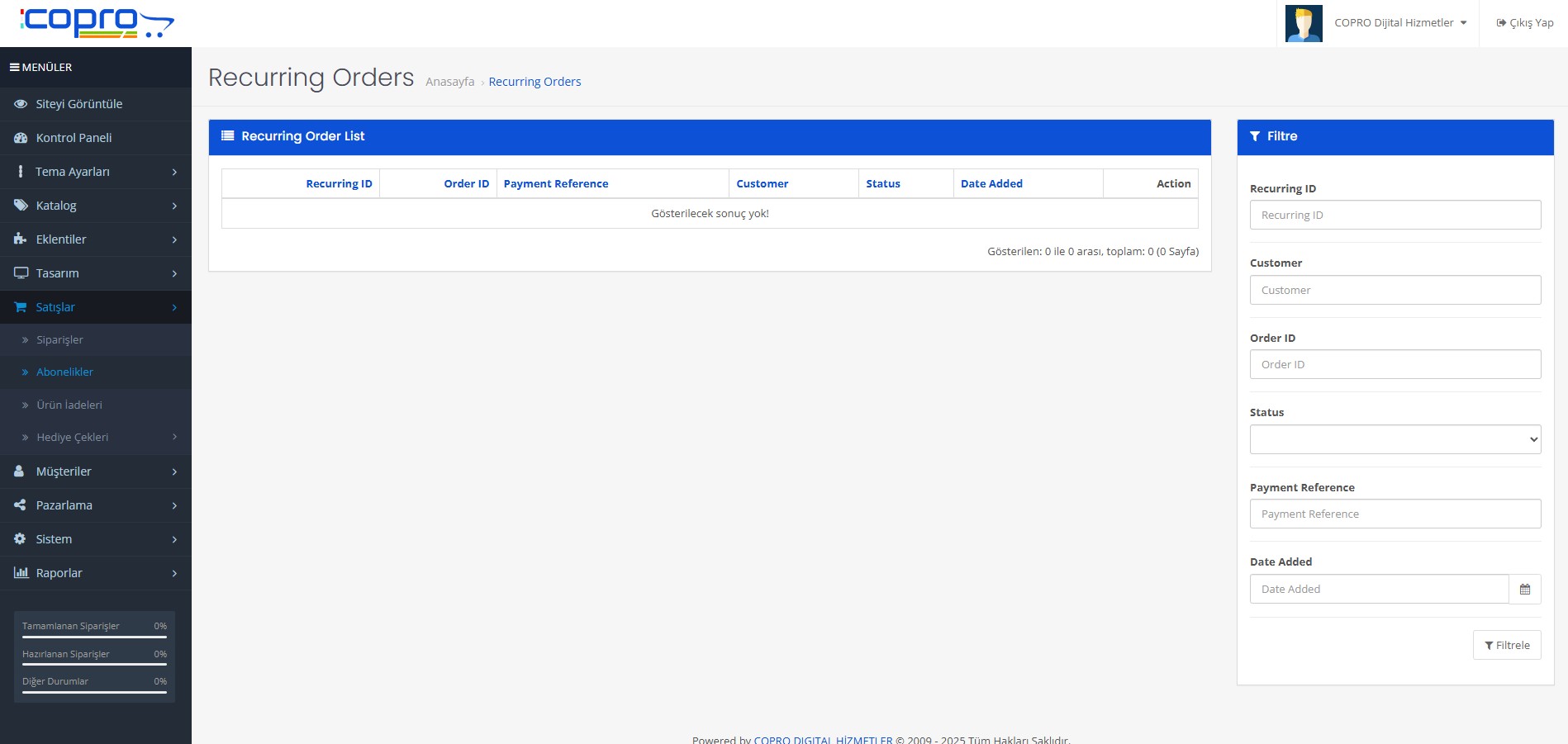The image size is (1568, 744).
Task: Open the Status filter dropdown
Action: (1395, 439)
